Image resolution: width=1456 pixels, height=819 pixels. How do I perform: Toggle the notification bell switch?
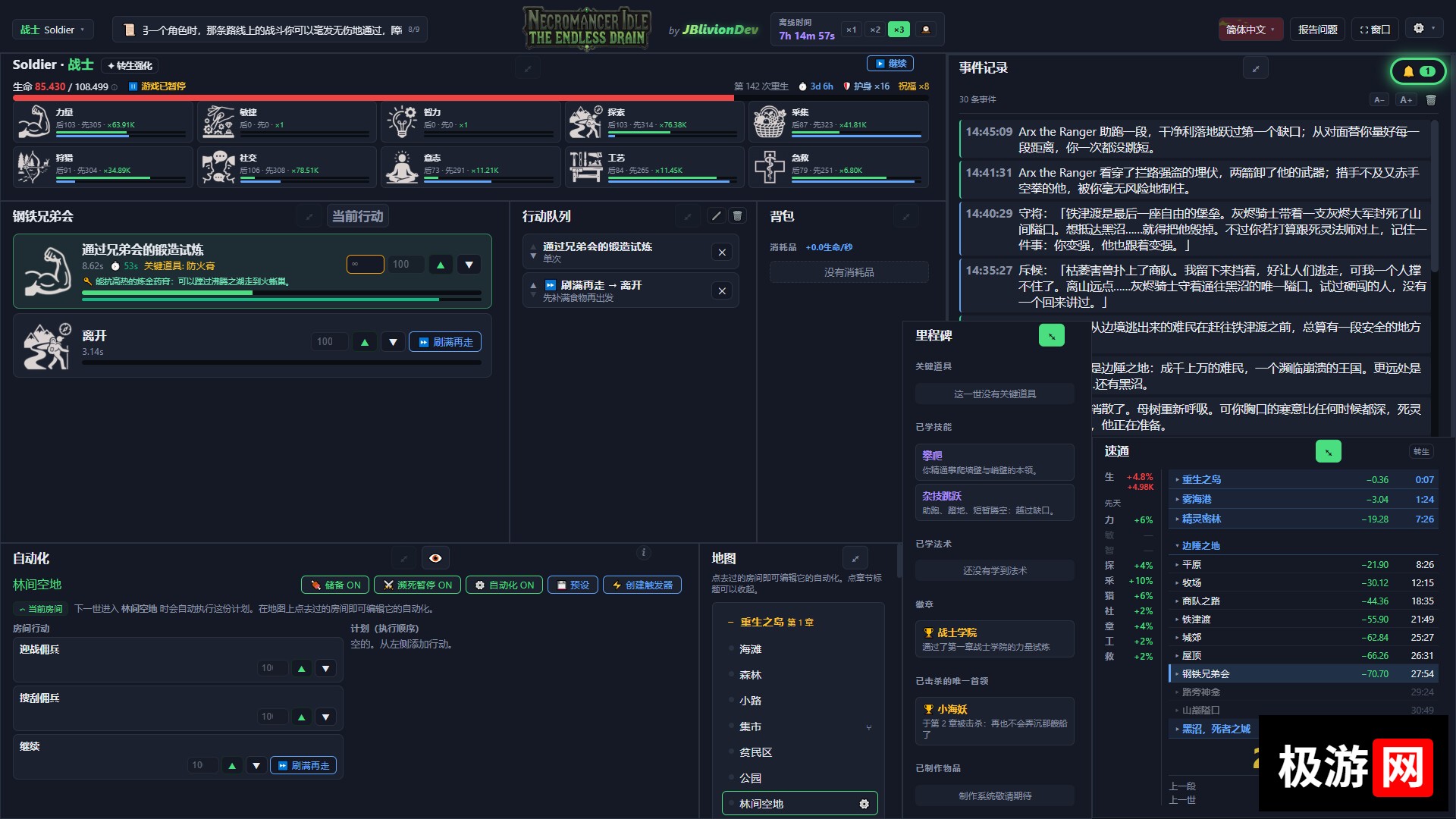(1418, 71)
